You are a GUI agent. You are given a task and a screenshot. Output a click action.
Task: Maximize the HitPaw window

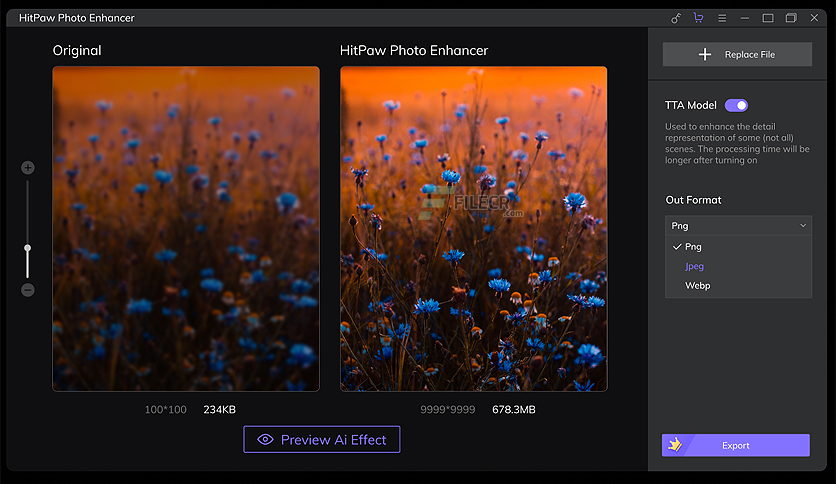click(x=768, y=18)
